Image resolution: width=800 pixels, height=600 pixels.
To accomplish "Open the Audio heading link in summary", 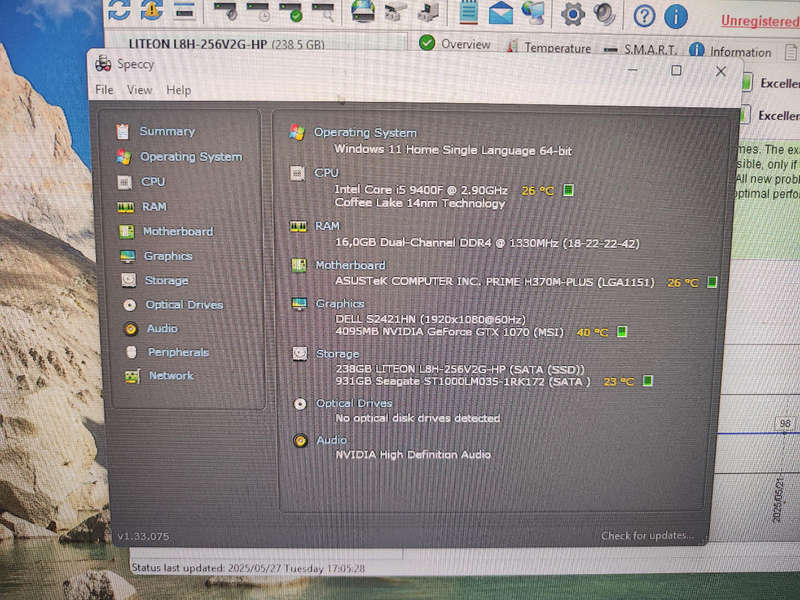I will coord(332,440).
